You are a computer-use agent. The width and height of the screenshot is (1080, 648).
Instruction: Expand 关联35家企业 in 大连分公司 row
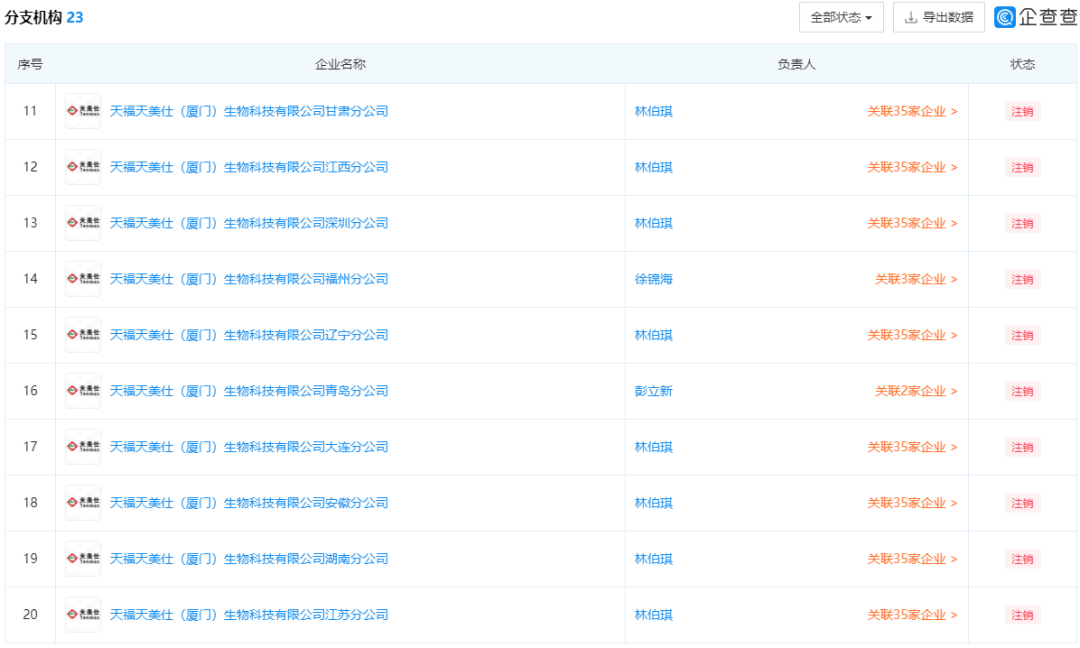(912, 446)
